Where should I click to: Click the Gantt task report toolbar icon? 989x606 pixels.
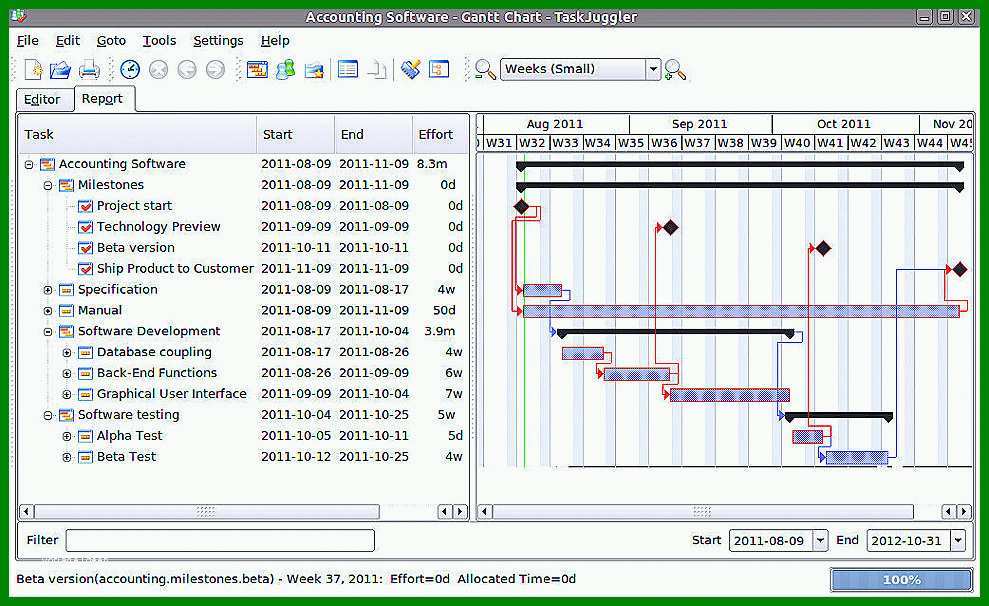(257, 69)
